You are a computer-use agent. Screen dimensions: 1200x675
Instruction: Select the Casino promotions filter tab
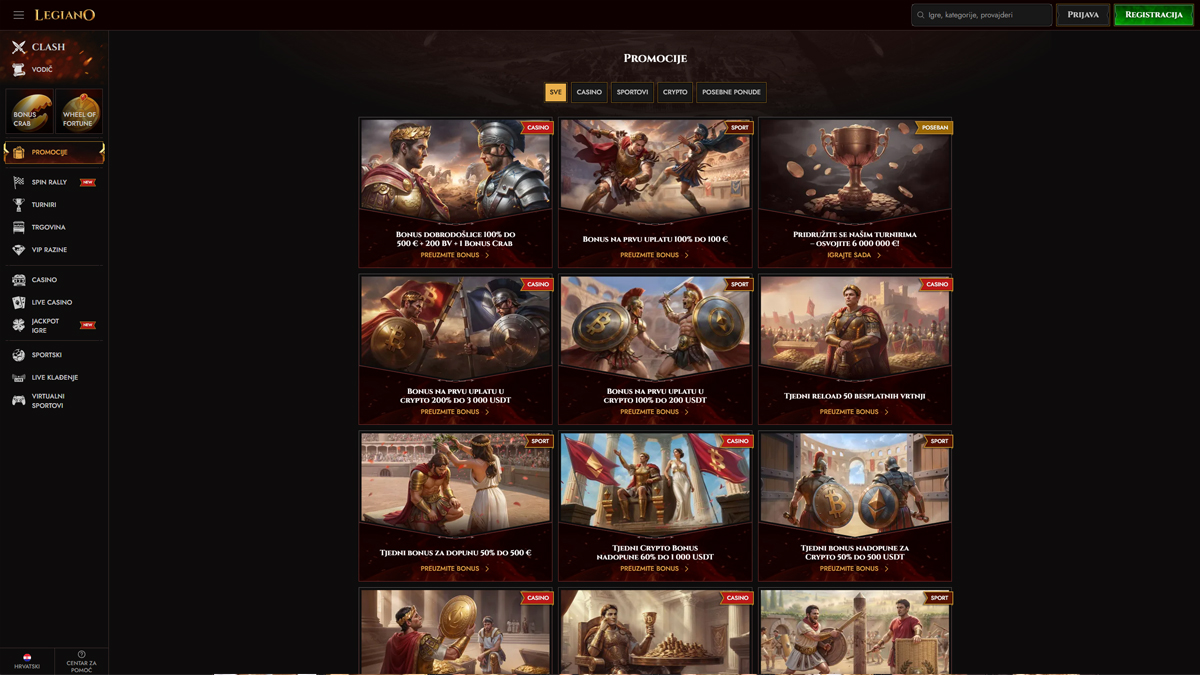click(589, 92)
